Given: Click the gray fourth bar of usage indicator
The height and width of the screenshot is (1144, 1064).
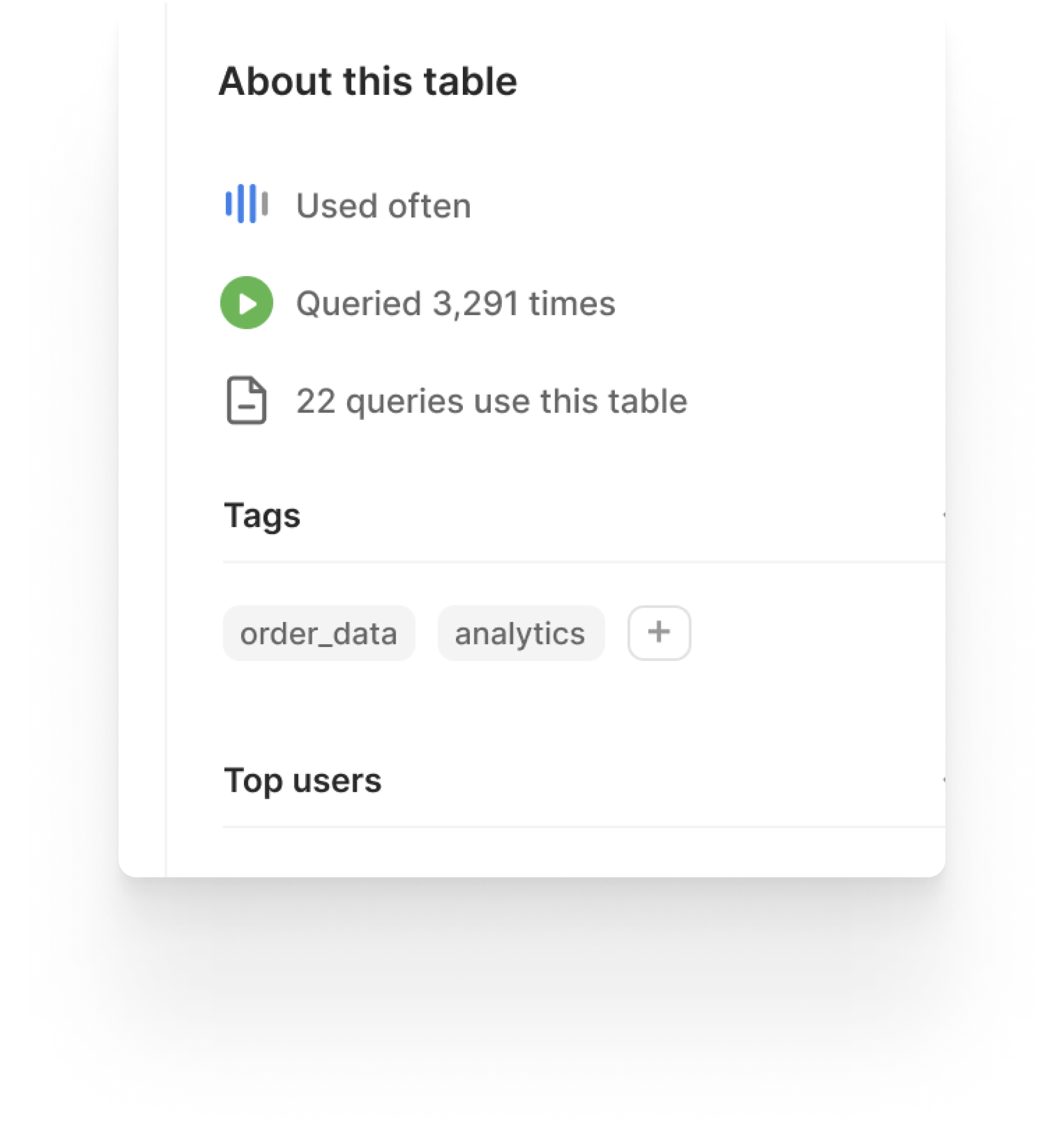Looking at the screenshot, I should pos(264,203).
